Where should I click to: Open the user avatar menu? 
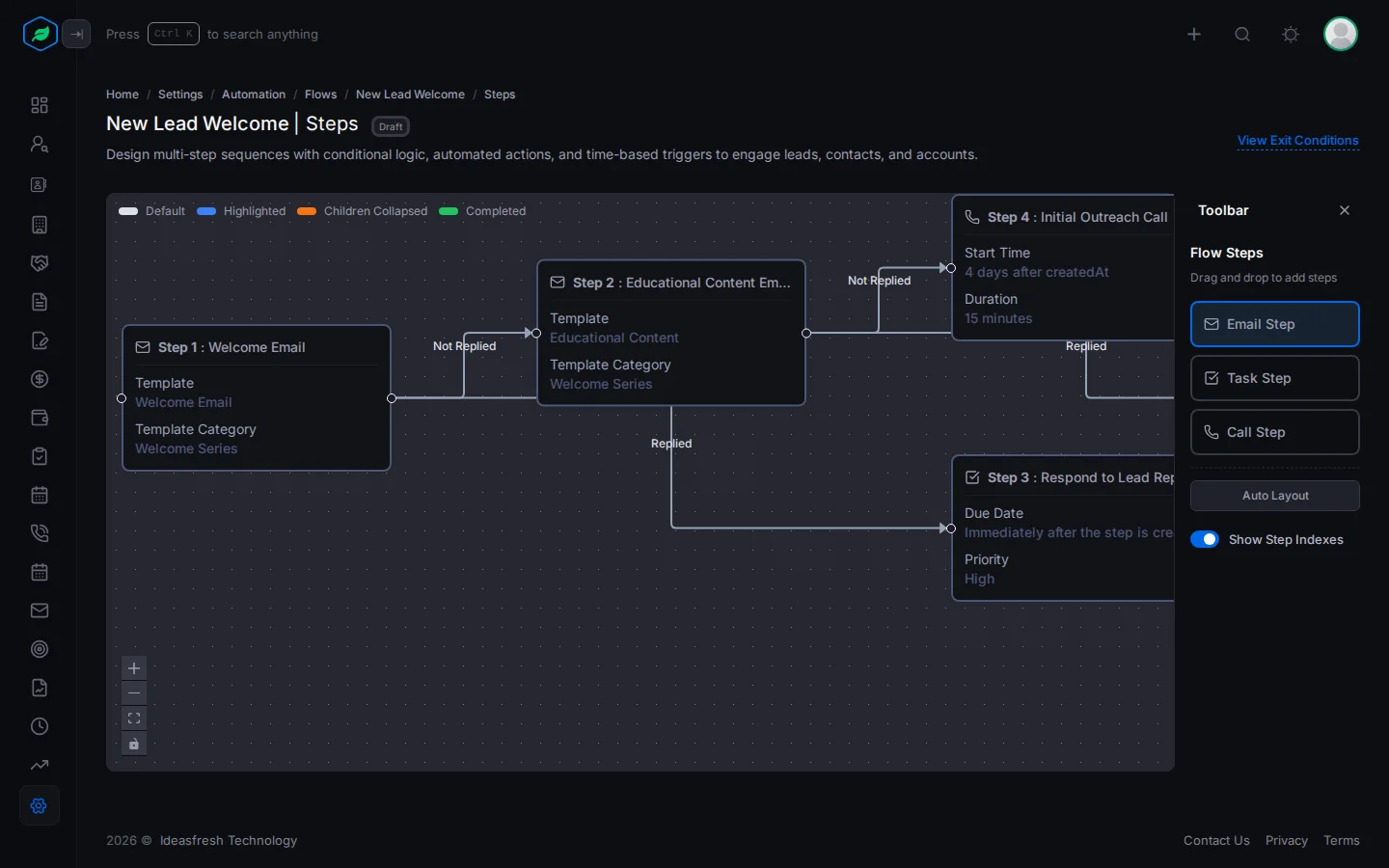pos(1341,34)
